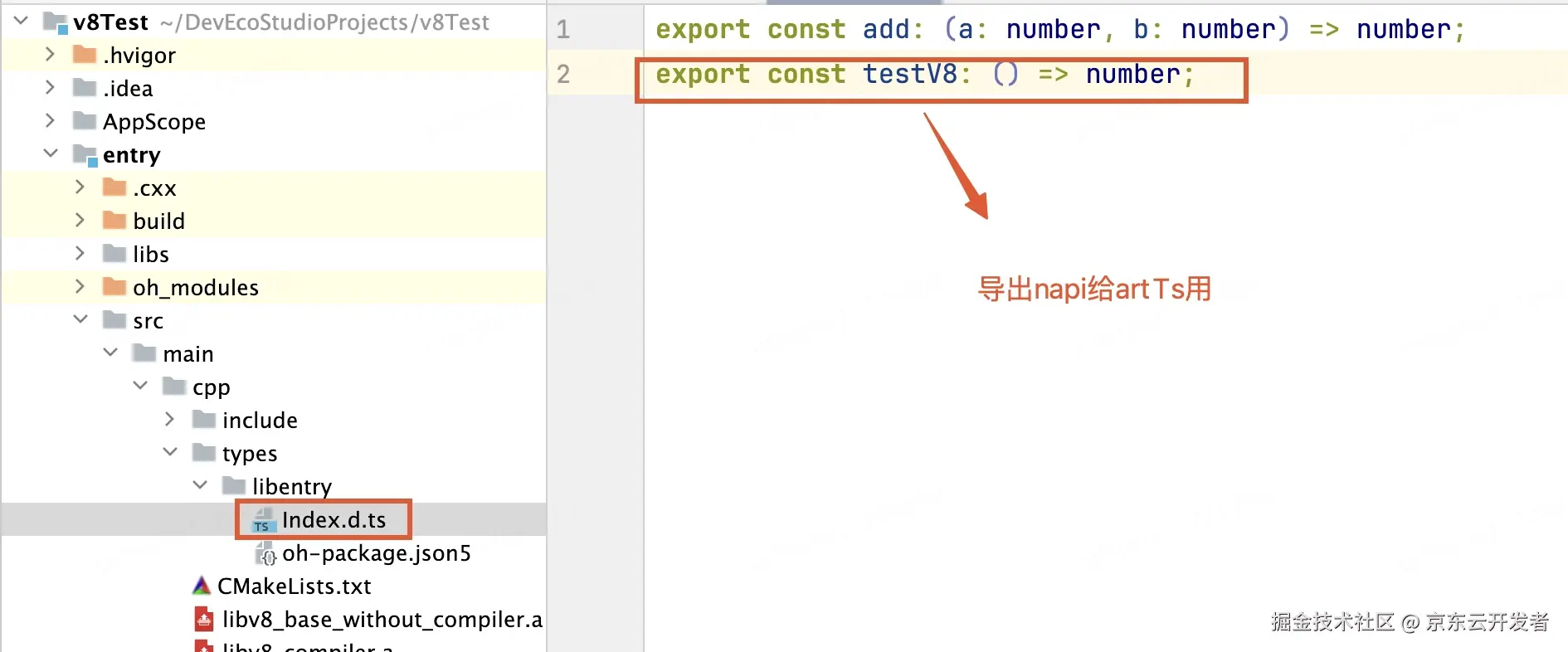
Task: Click line number 2 in gutter
Action: click(x=563, y=74)
